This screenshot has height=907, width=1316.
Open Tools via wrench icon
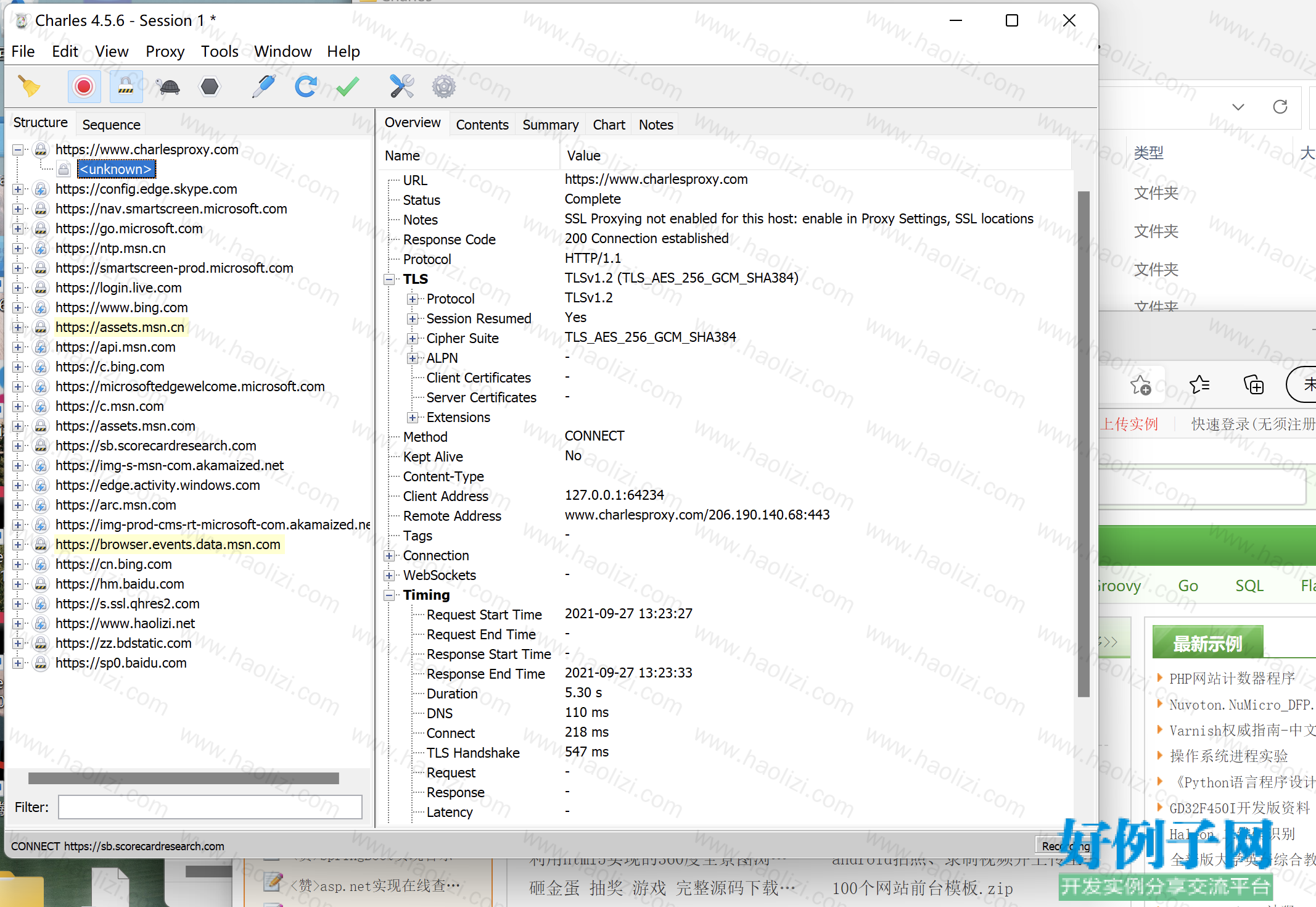[401, 87]
